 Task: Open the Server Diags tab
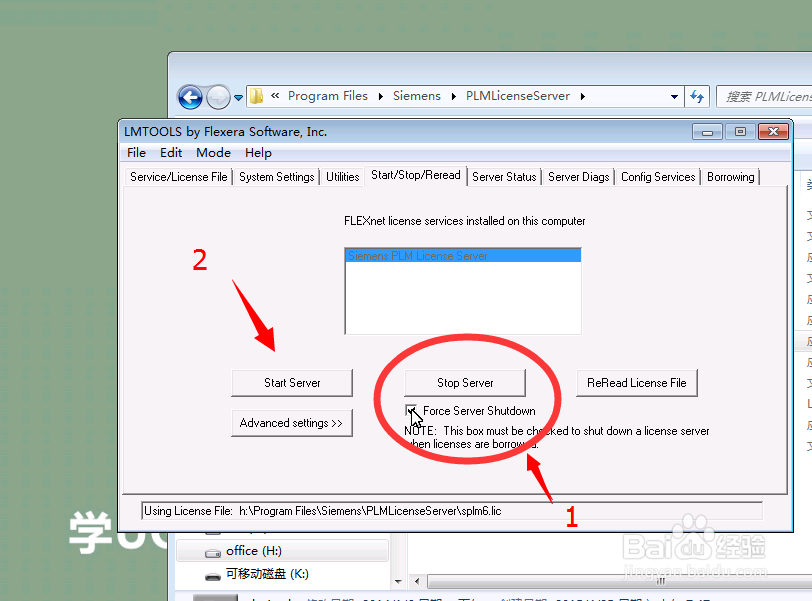click(578, 177)
